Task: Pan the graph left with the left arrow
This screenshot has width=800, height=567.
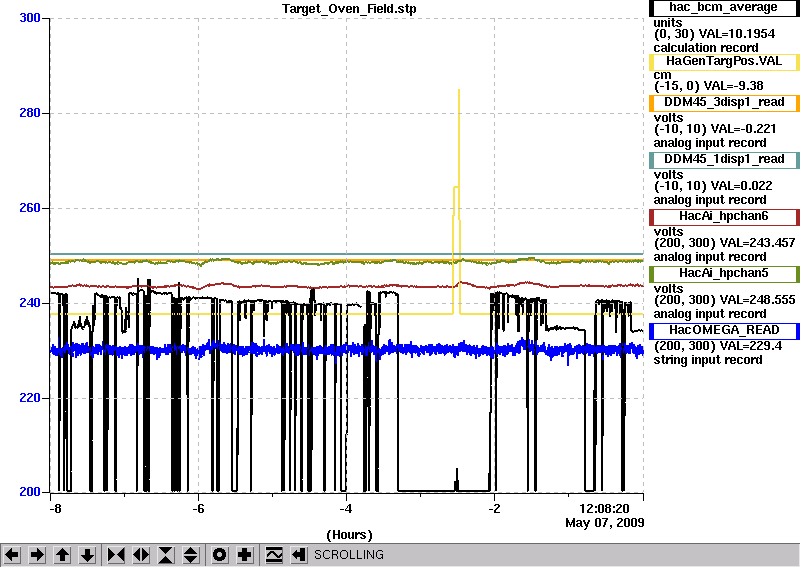Action: (12, 555)
